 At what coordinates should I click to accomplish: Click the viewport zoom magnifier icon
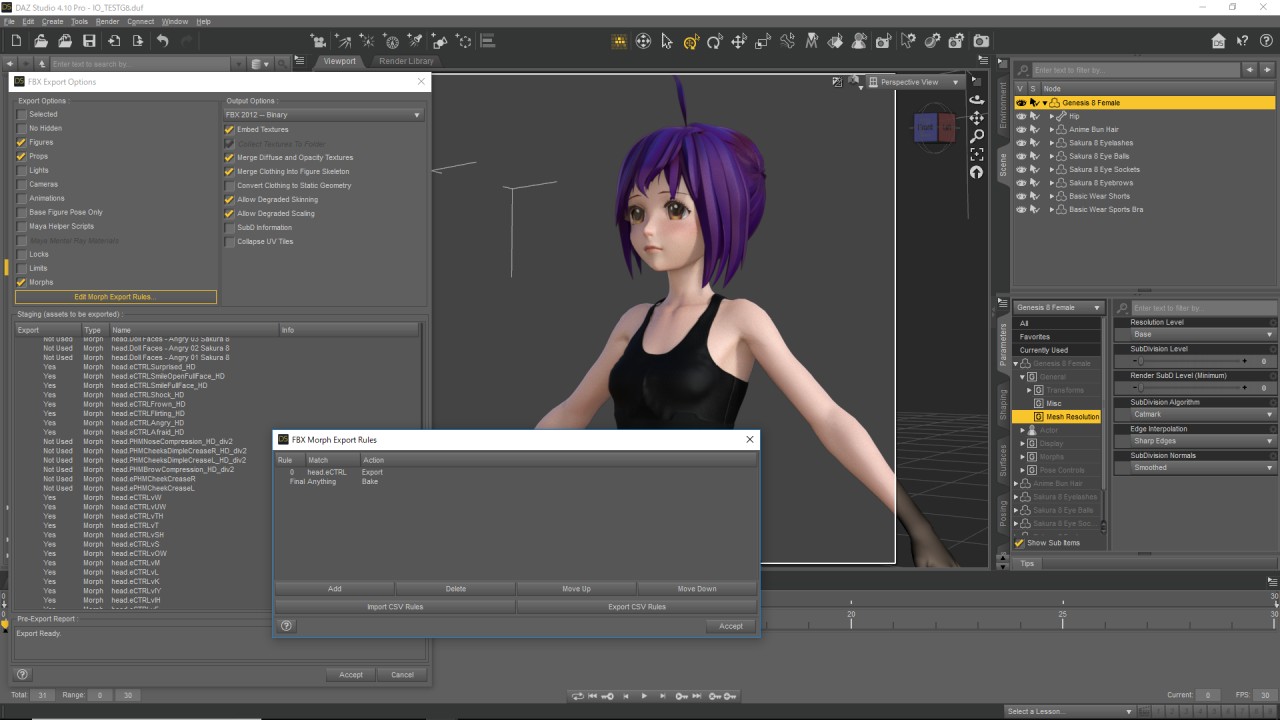pyautogui.click(x=977, y=136)
